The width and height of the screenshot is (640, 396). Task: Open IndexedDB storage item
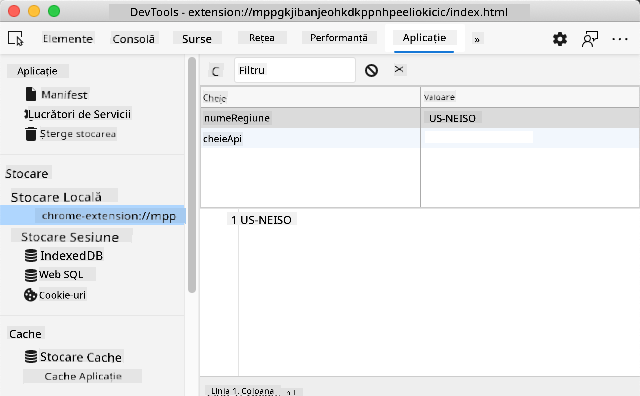click(71, 256)
